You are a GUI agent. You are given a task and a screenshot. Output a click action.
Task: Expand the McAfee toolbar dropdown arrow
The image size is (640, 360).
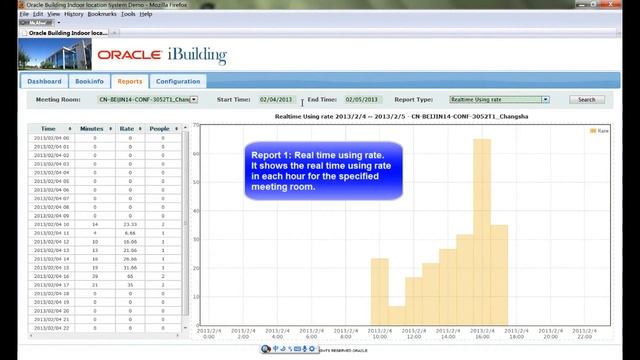click(x=59, y=22)
